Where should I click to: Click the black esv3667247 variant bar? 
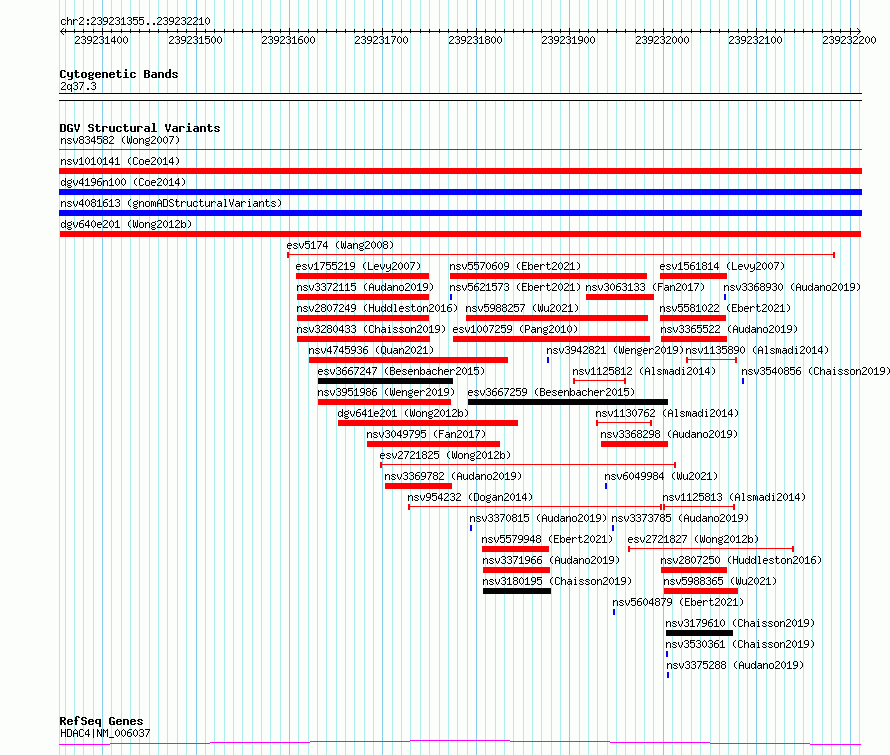click(385, 381)
